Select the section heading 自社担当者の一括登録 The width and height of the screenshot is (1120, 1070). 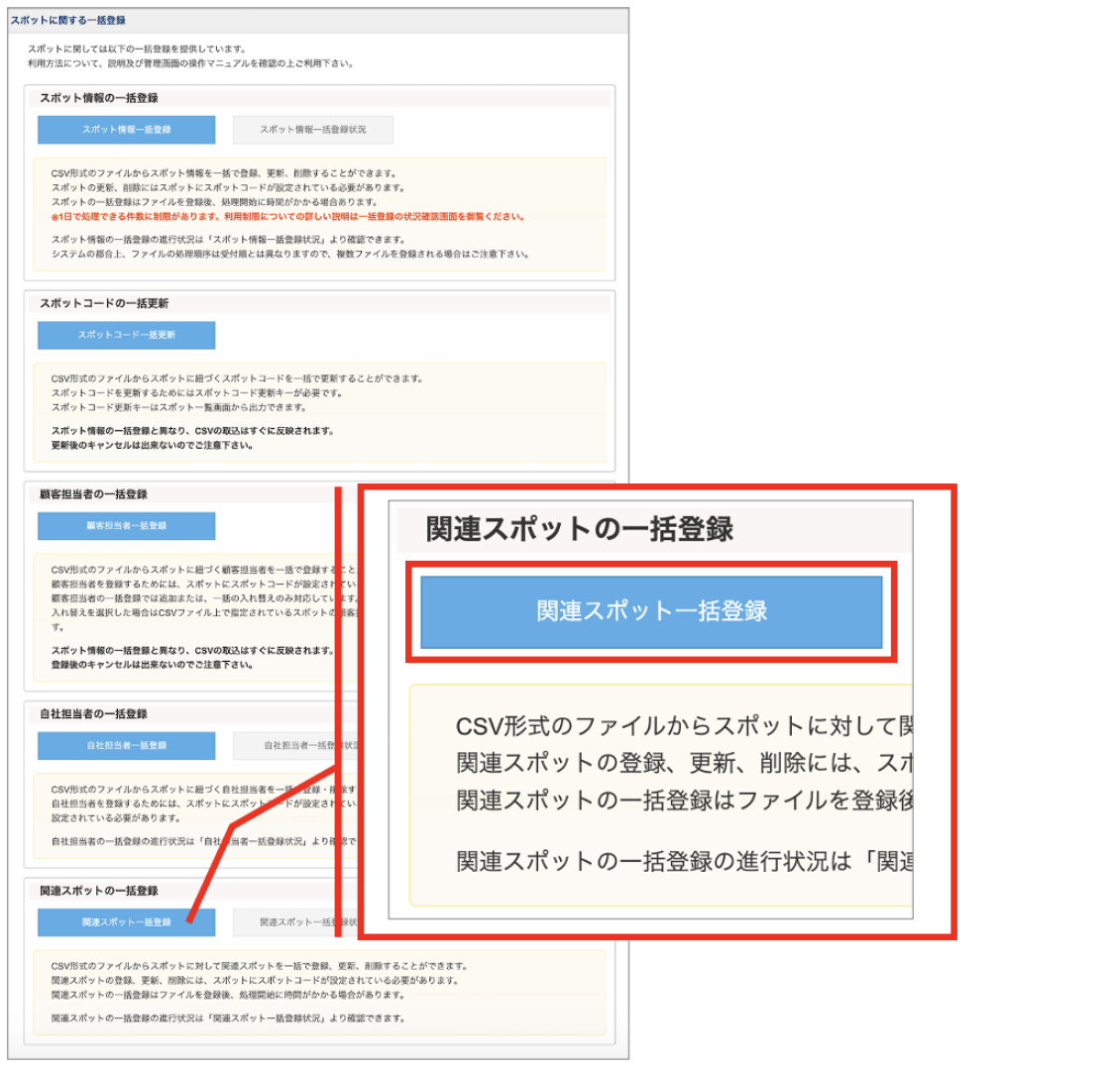(93, 713)
